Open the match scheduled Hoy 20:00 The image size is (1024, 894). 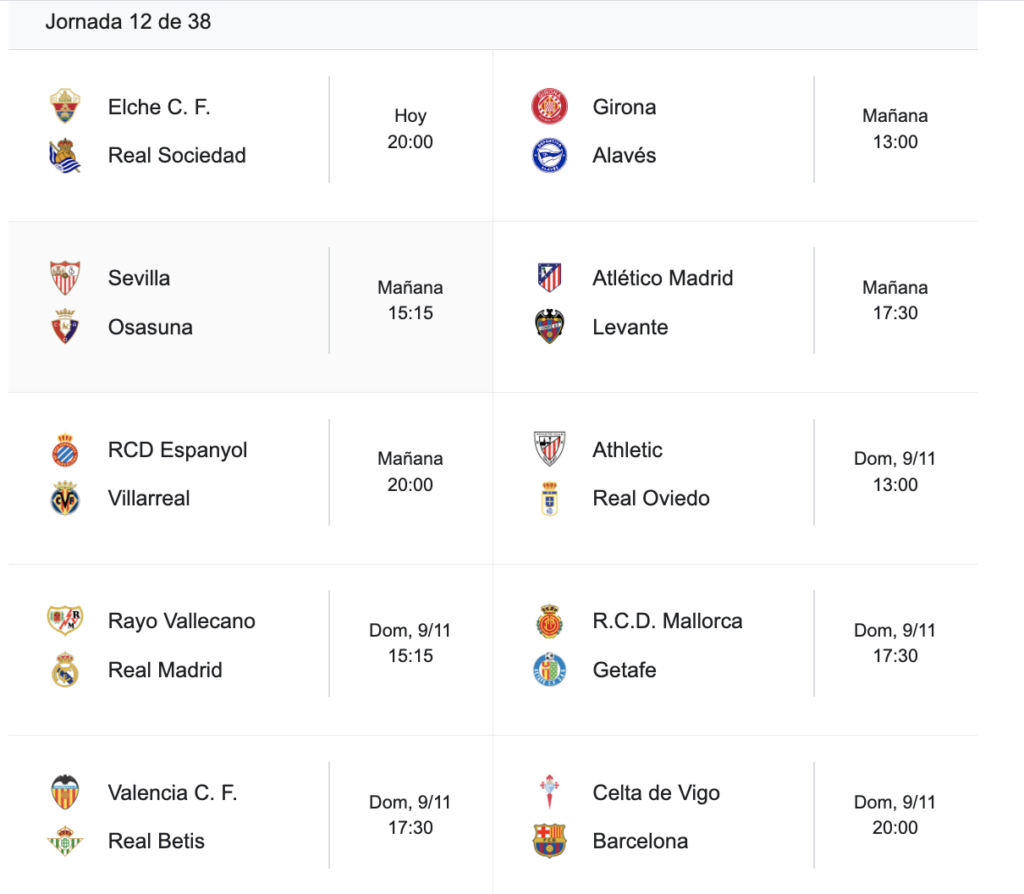[410, 129]
